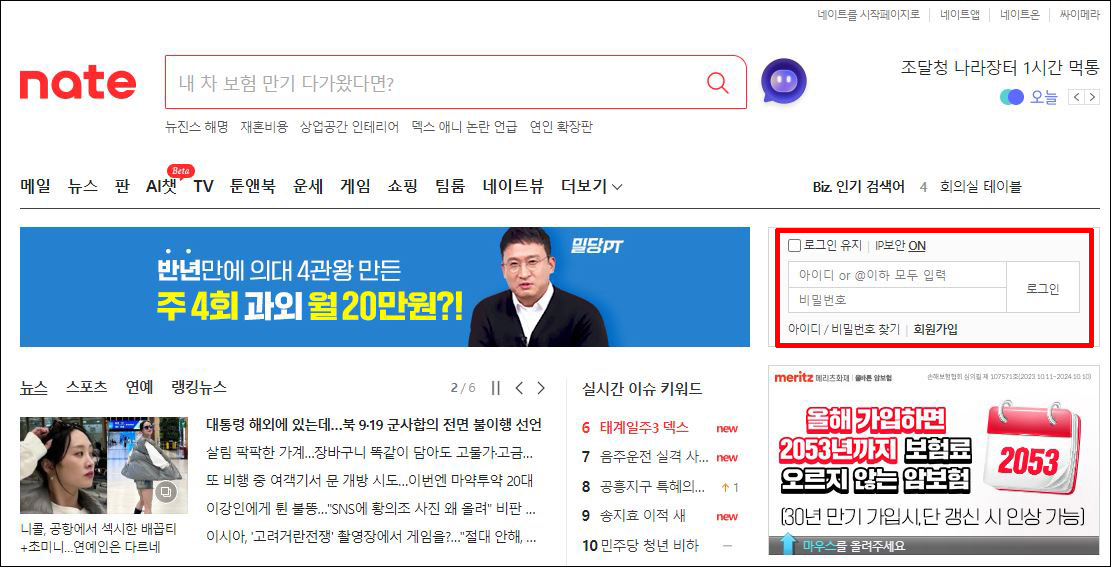Open headline 조달청 나라장터 1시간 먹통
This screenshot has height=567, width=1111.
(x=1000, y=68)
